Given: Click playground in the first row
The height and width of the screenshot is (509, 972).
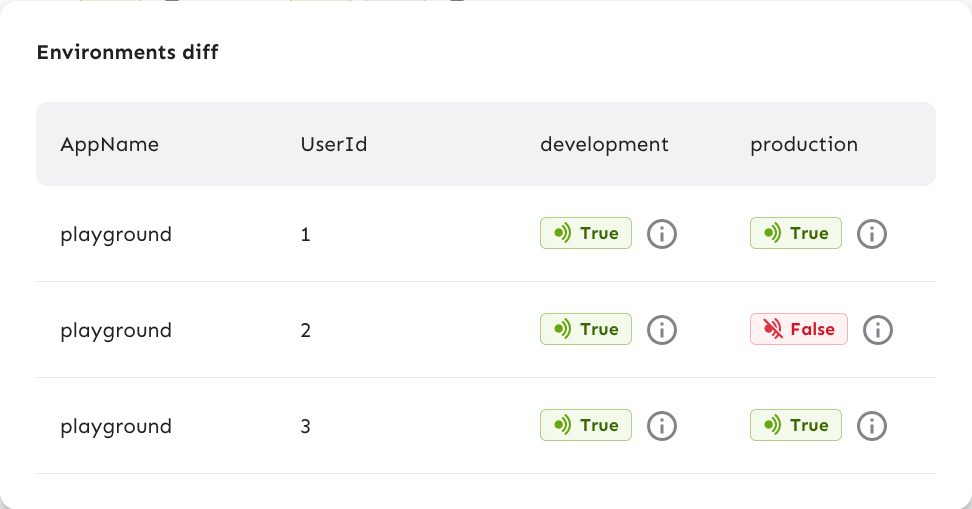Looking at the screenshot, I should coord(116,234).
